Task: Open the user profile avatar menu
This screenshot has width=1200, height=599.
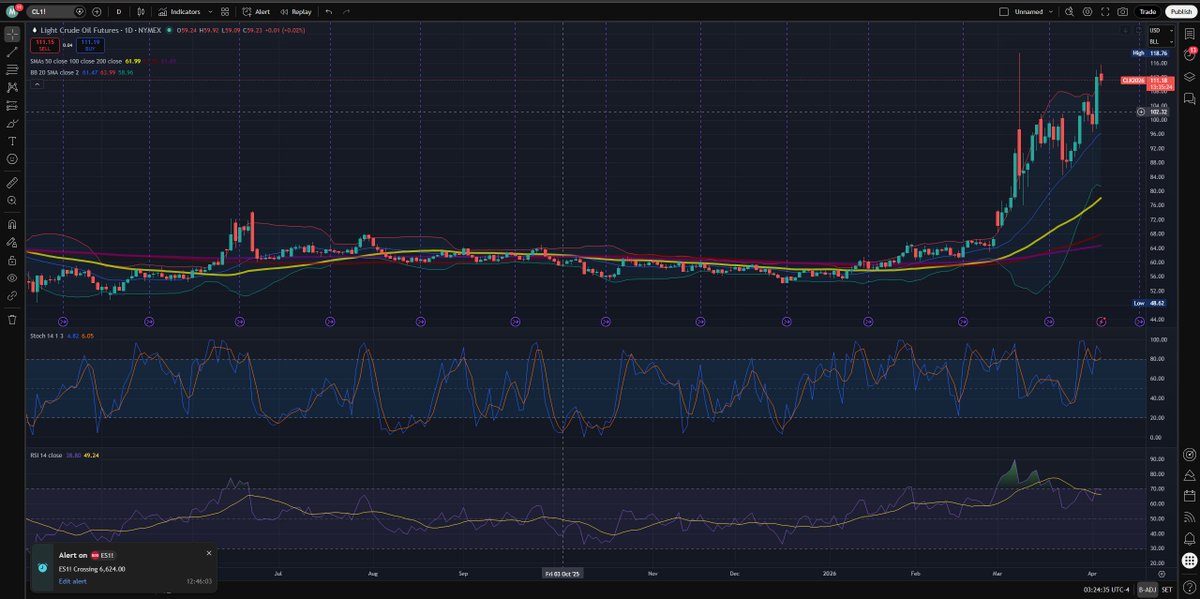Action: point(13,11)
